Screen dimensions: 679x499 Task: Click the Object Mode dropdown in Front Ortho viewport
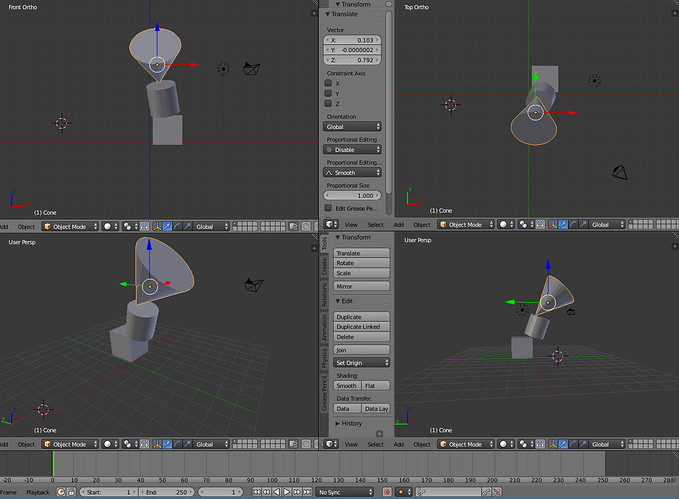click(x=72, y=225)
